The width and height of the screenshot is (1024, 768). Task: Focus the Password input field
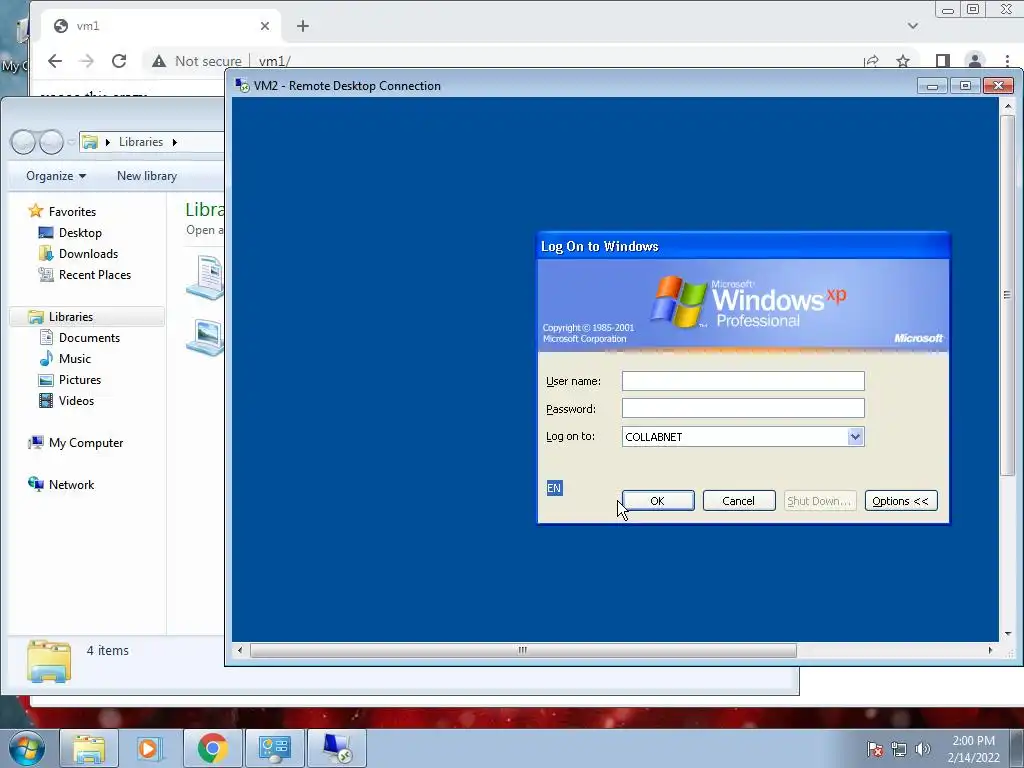[743, 408]
